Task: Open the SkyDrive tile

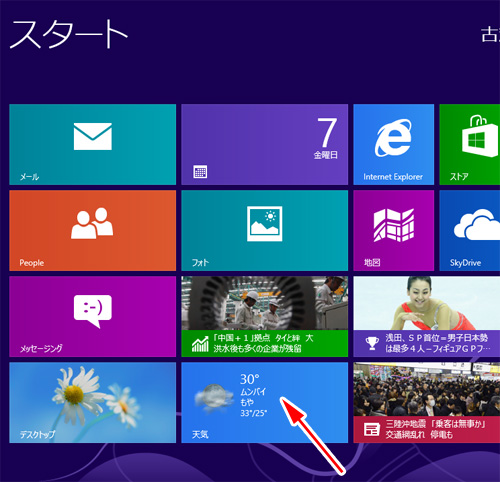Action: [x=470, y=230]
